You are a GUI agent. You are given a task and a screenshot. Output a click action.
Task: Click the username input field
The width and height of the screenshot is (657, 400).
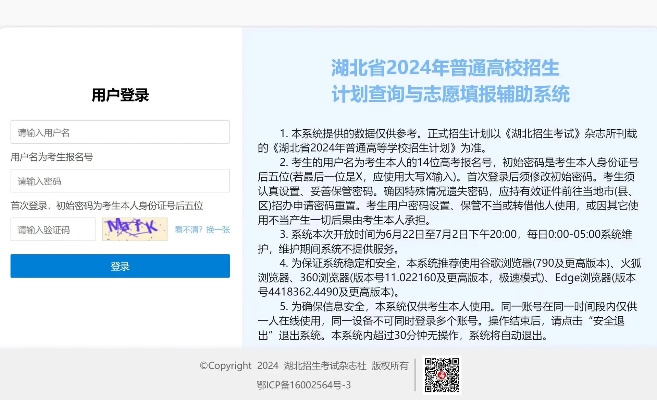120,132
